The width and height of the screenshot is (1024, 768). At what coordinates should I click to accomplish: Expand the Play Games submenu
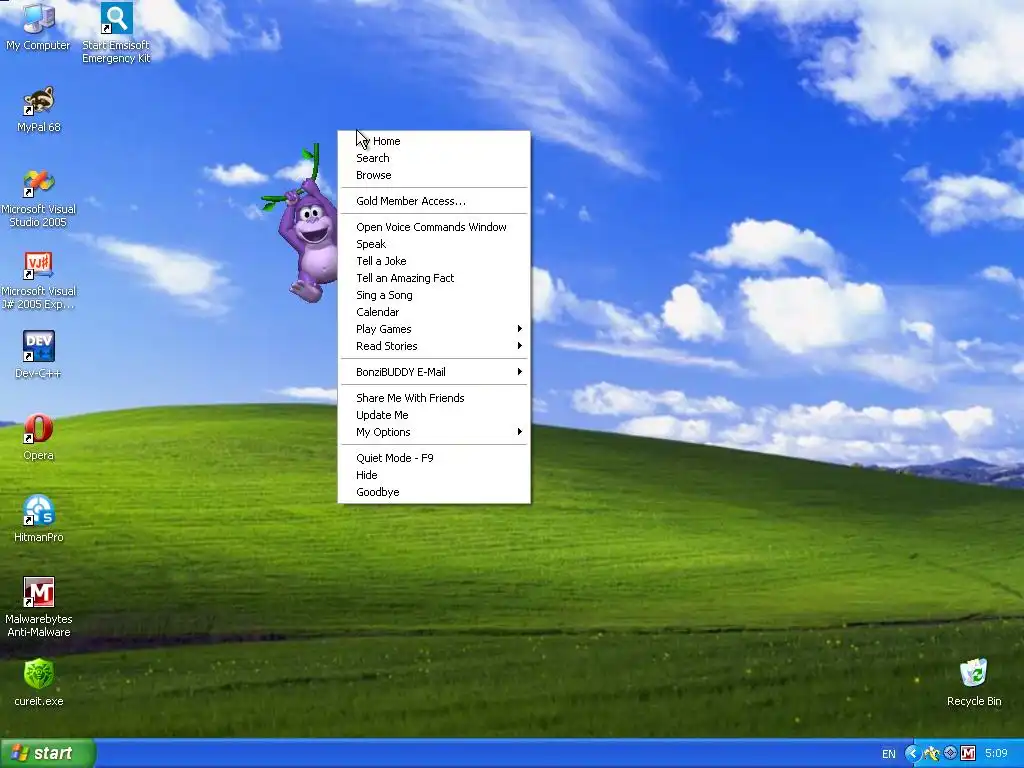click(434, 329)
